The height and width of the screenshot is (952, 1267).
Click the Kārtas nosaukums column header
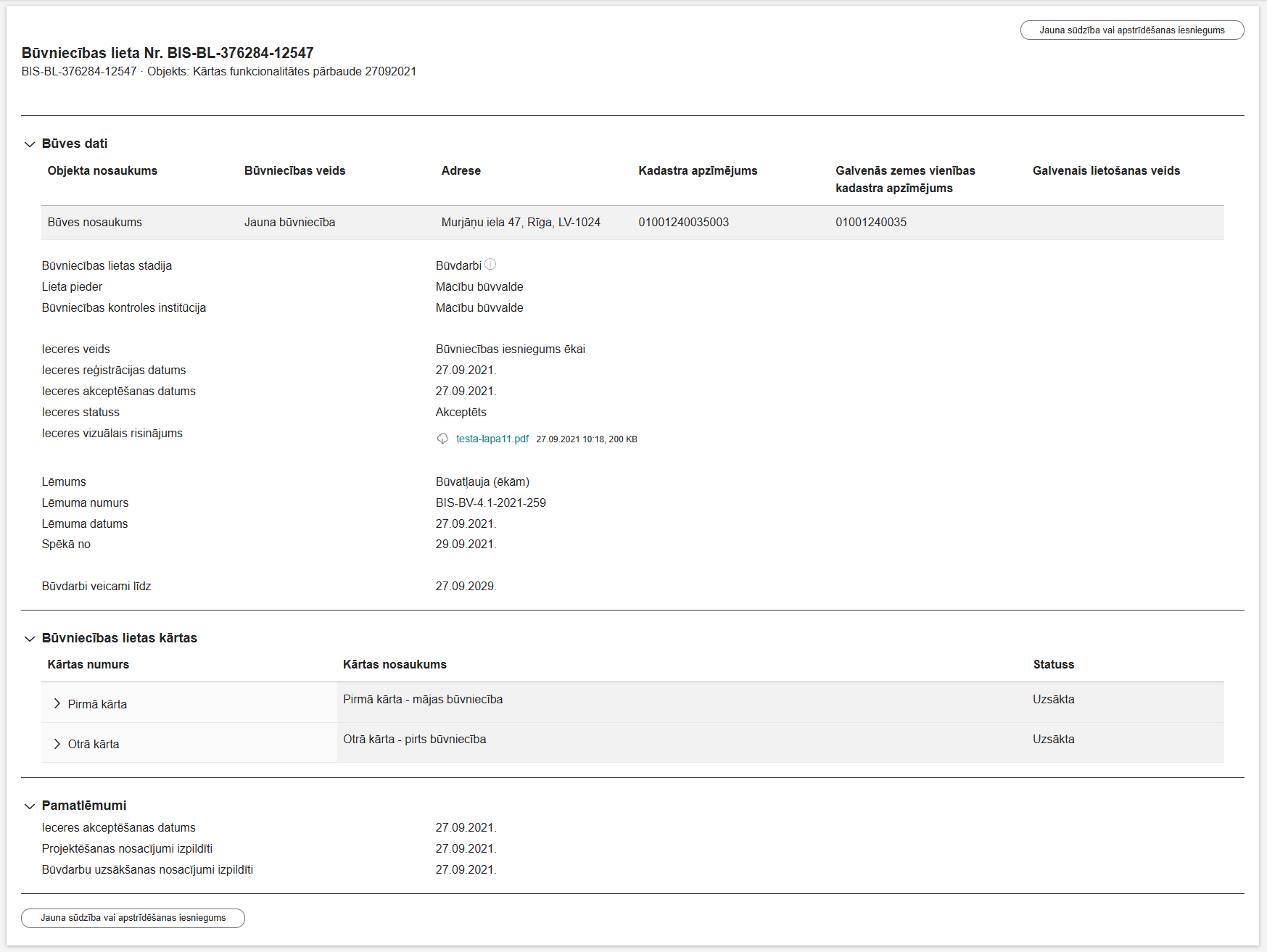coord(395,665)
